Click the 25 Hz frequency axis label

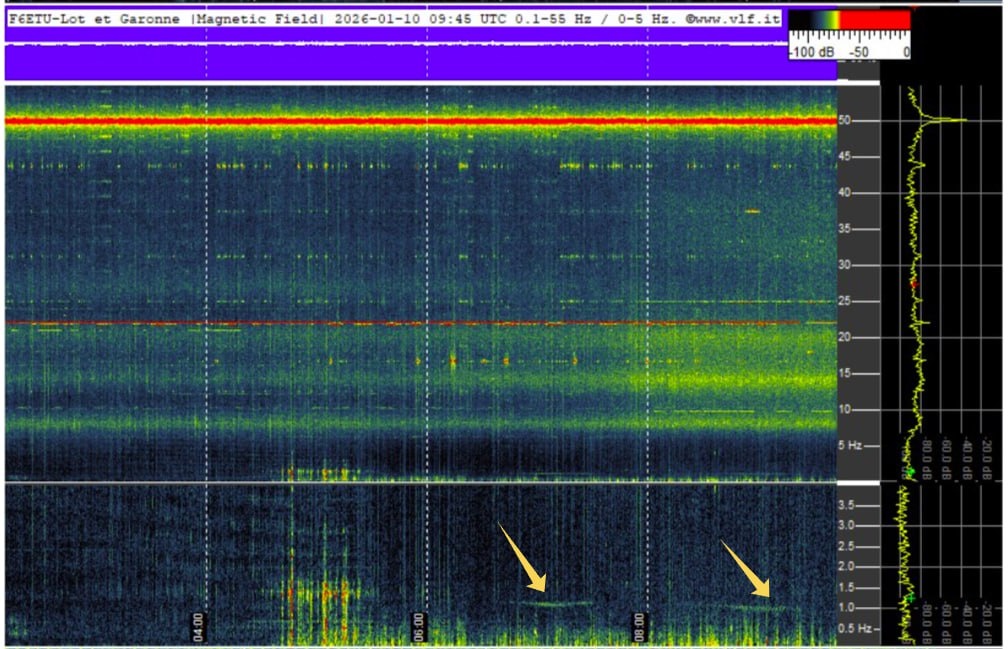[x=845, y=301]
